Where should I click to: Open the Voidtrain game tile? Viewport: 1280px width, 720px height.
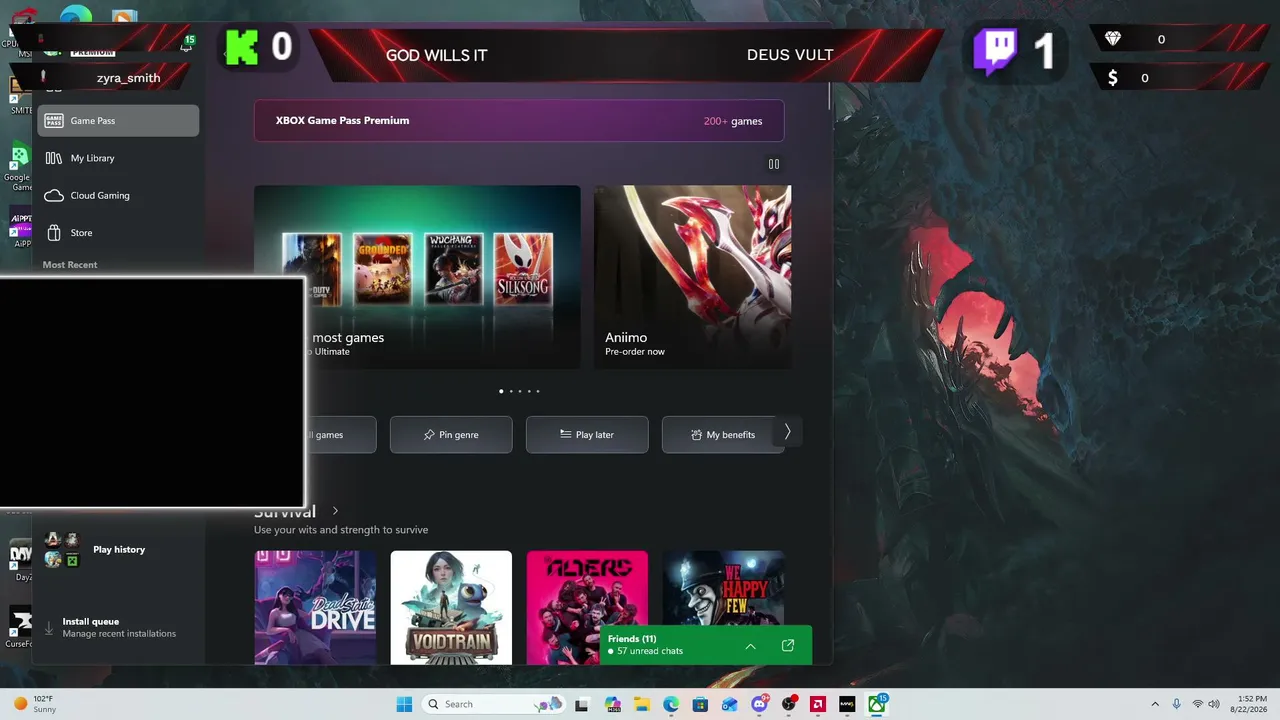click(451, 607)
